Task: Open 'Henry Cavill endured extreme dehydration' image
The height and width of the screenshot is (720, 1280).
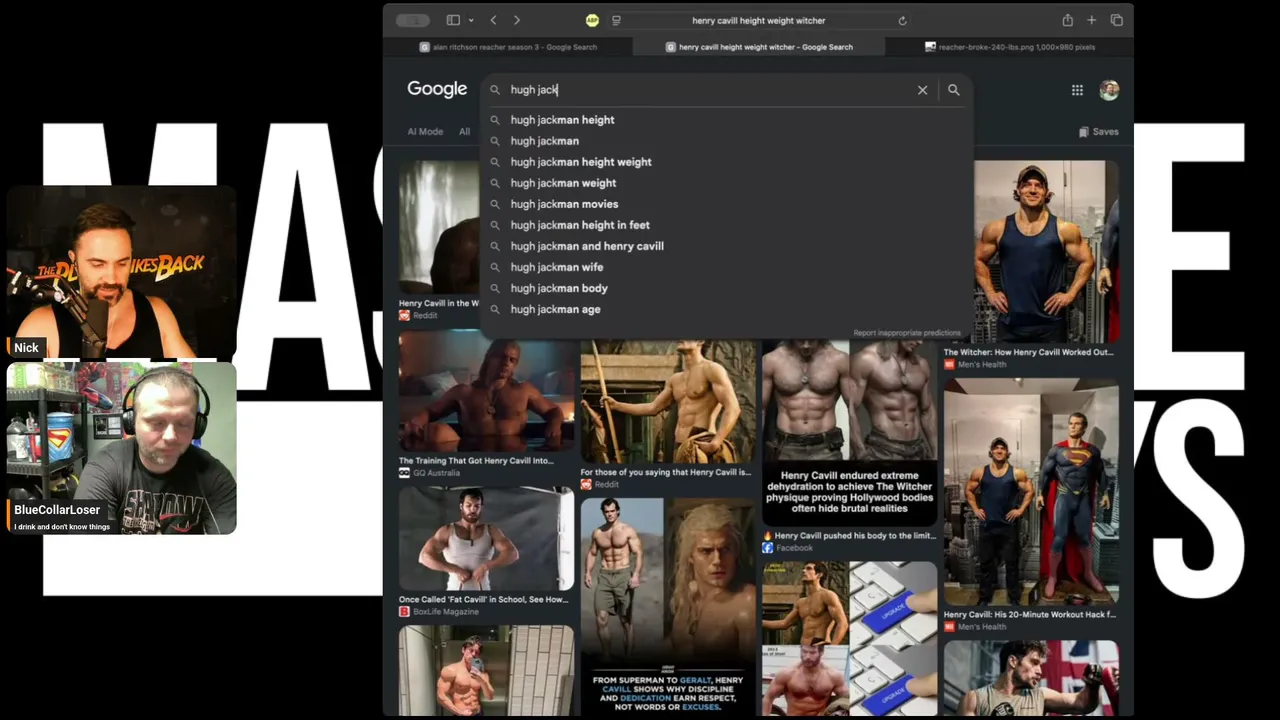Action: pyautogui.click(x=850, y=432)
